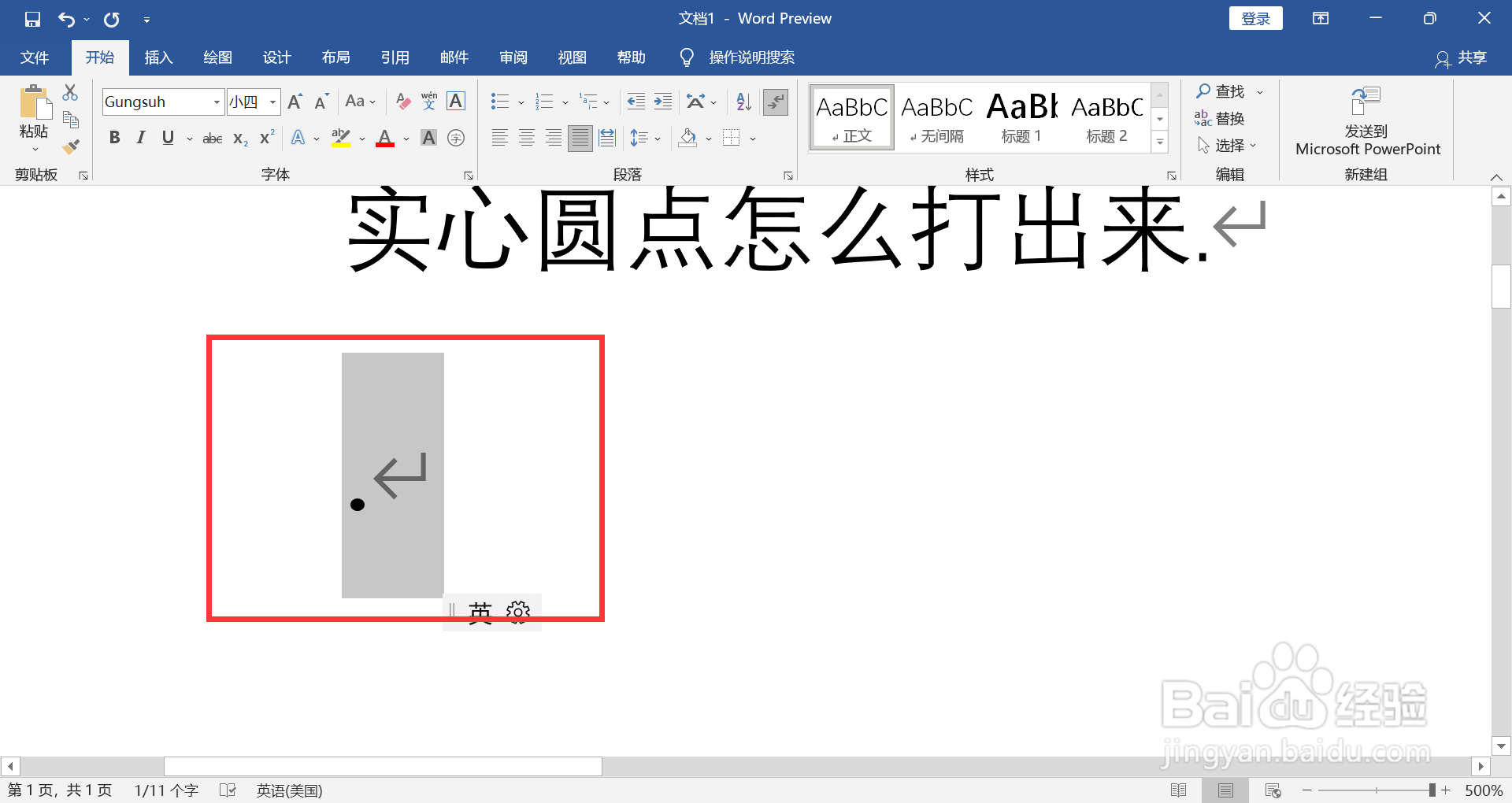Apply yellow text highlight color

click(x=340, y=138)
